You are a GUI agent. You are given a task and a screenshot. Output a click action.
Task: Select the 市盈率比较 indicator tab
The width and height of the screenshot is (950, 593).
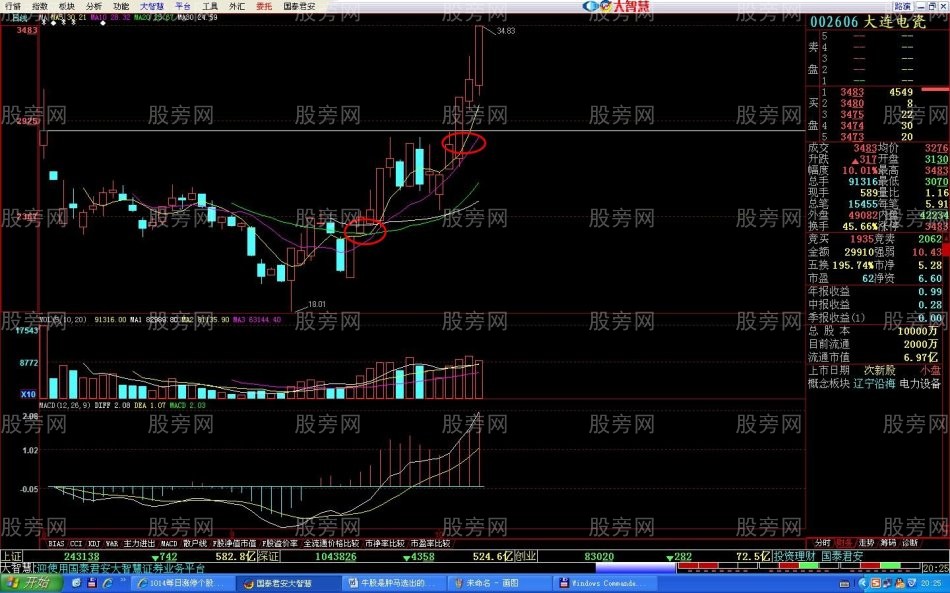[x=430, y=543]
